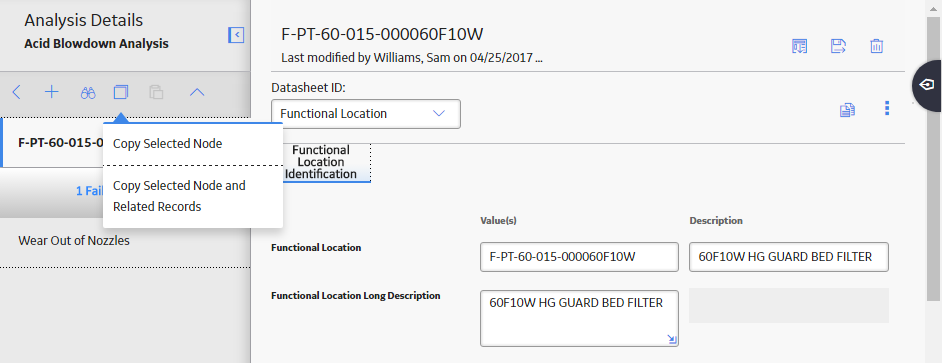Open the dark side panel tab at right edge

click(x=927, y=85)
